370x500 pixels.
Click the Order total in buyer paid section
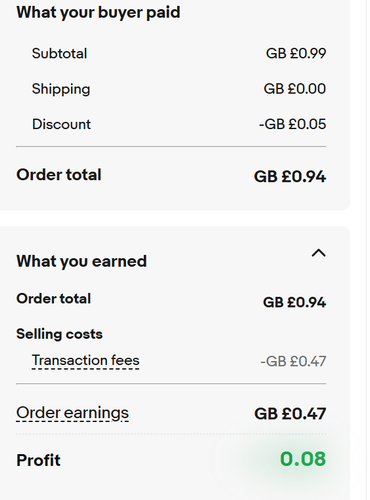tap(59, 175)
